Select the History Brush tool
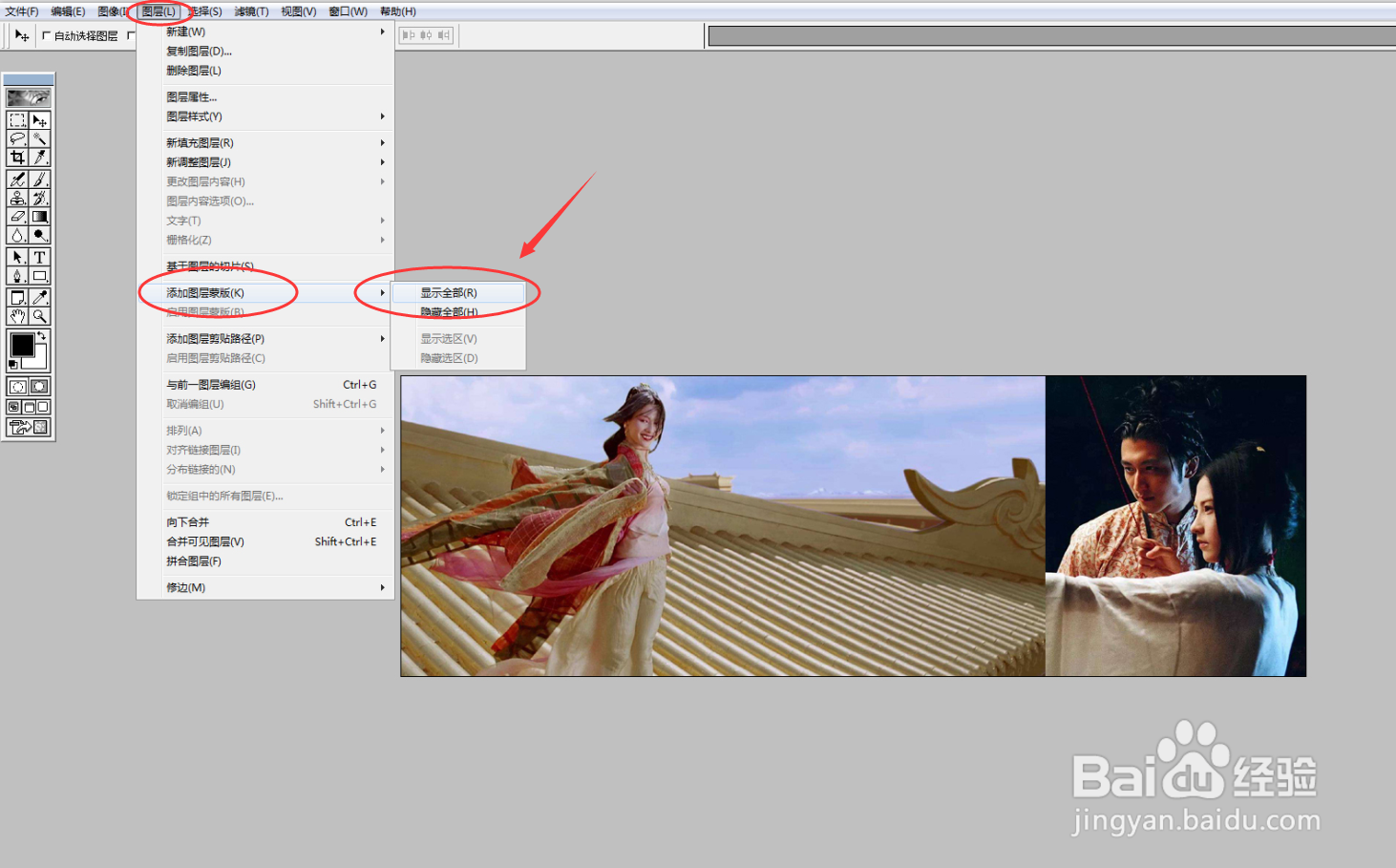This screenshot has height=868, width=1396. coord(39,198)
